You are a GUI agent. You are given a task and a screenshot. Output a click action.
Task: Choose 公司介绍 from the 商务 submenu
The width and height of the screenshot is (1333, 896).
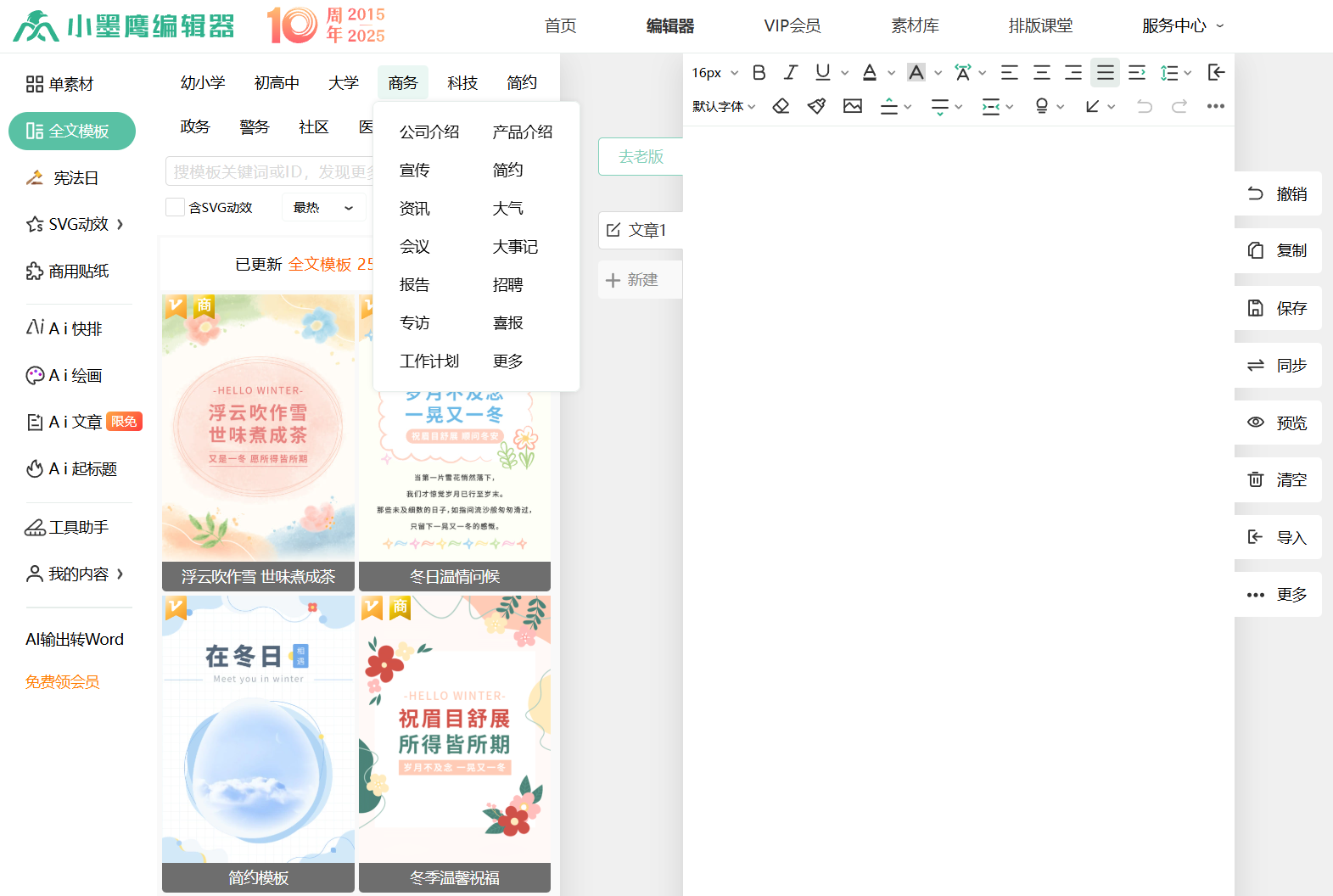tap(429, 132)
